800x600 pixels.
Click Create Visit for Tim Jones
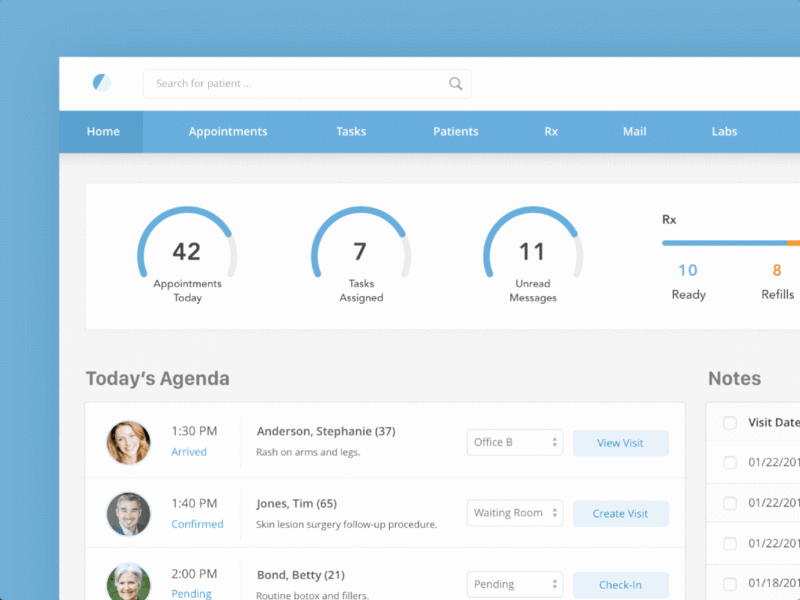(x=620, y=513)
